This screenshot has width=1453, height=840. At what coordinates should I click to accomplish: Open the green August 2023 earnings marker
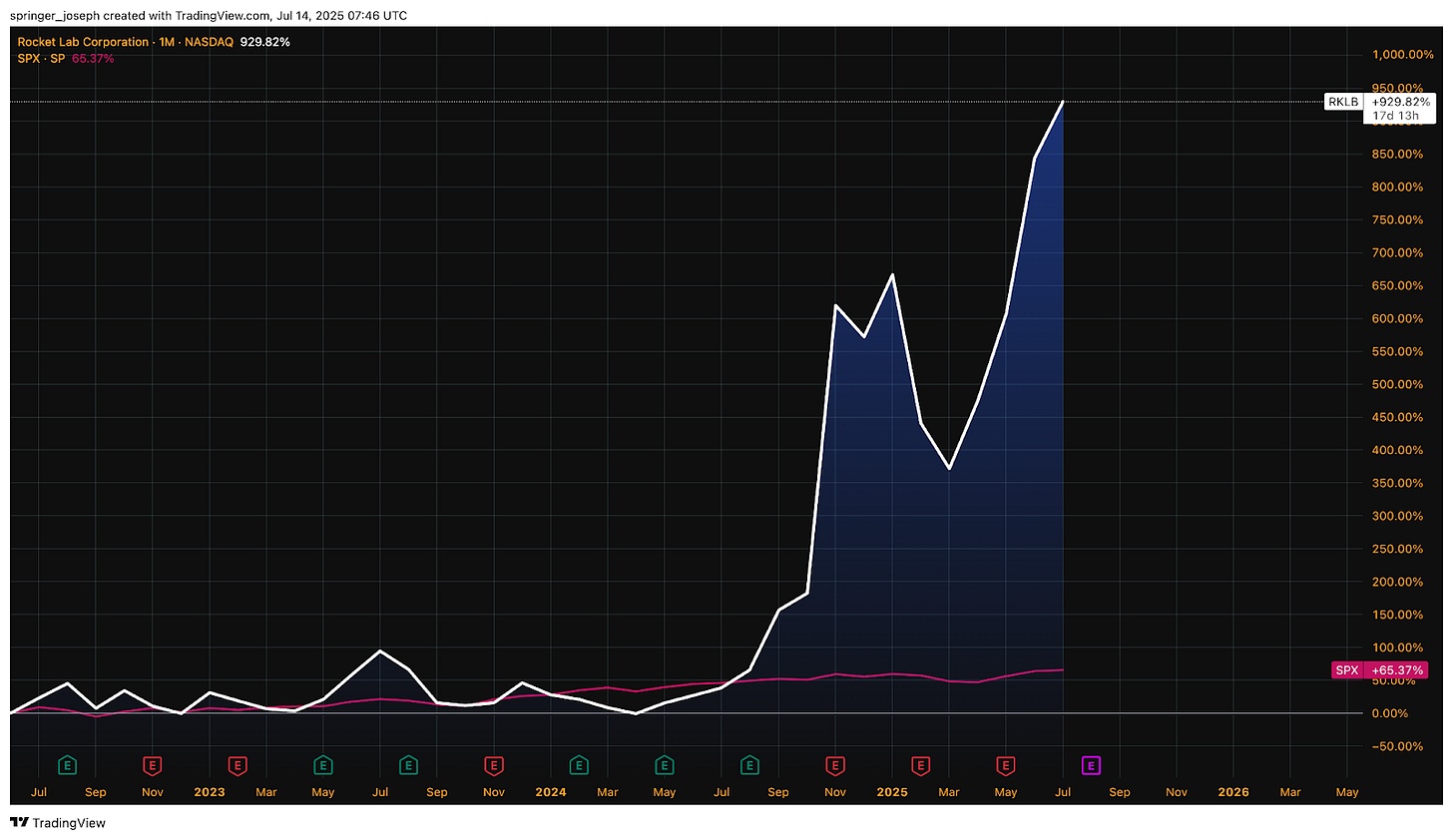pyautogui.click(x=408, y=766)
